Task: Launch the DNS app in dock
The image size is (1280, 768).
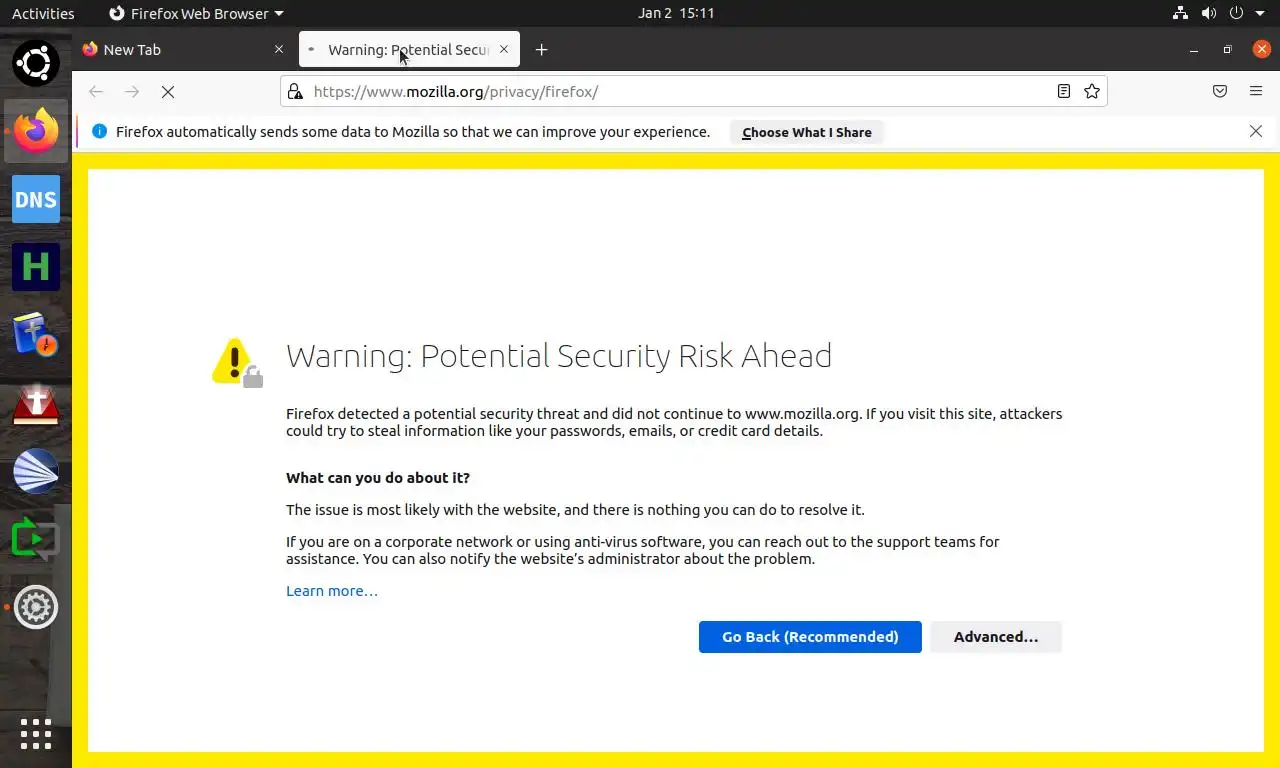Action: 36,199
